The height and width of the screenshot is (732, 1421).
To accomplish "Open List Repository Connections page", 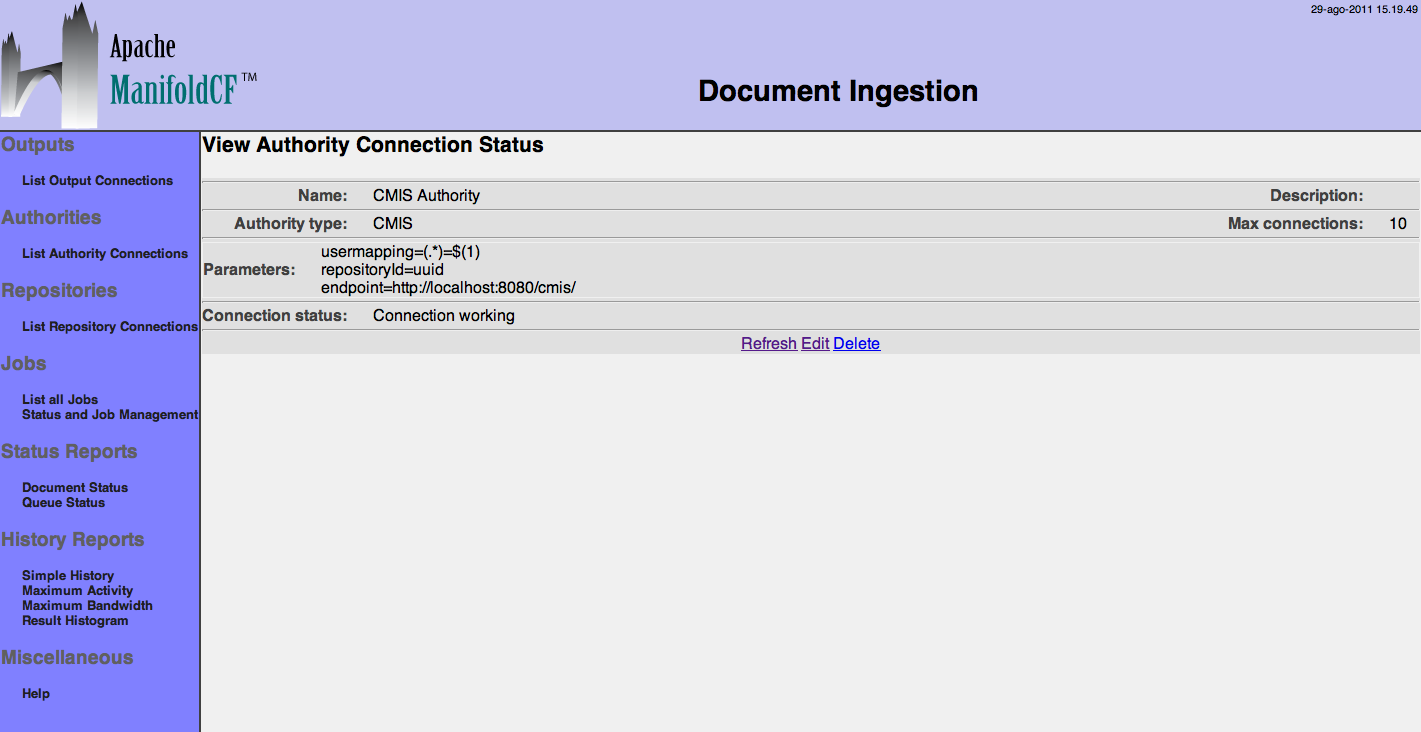I will [x=110, y=327].
